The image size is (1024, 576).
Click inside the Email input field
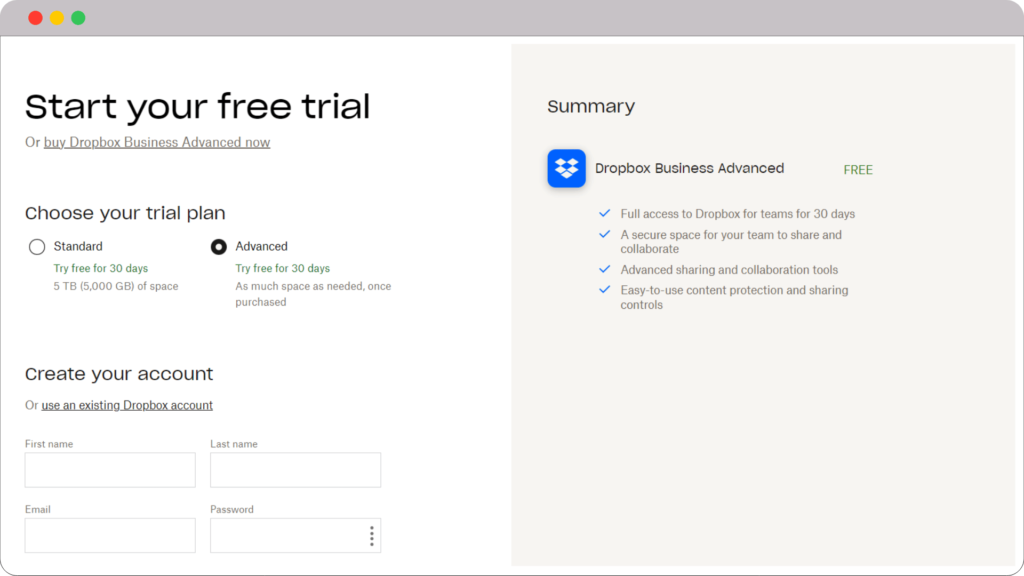pyautogui.click(x=109, y=535)
